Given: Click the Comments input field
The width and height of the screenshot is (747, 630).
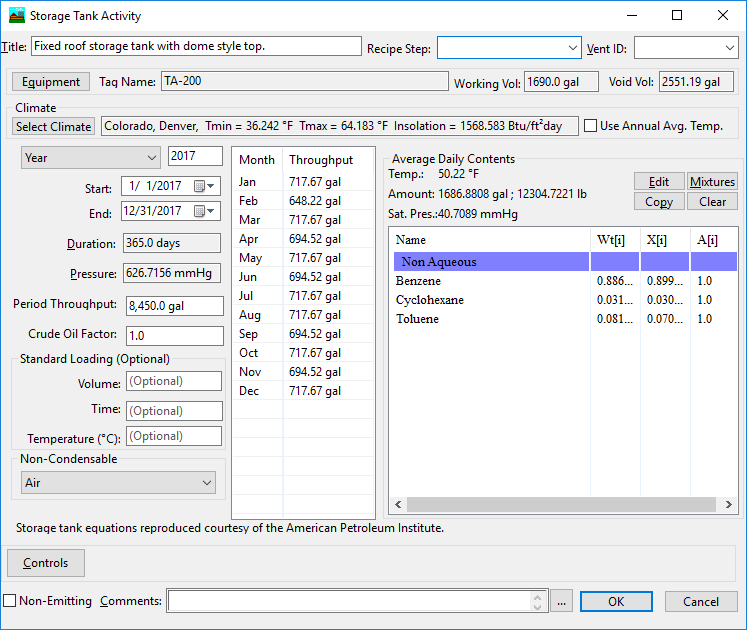Looking at the screenshot, I should pos(349,601).
